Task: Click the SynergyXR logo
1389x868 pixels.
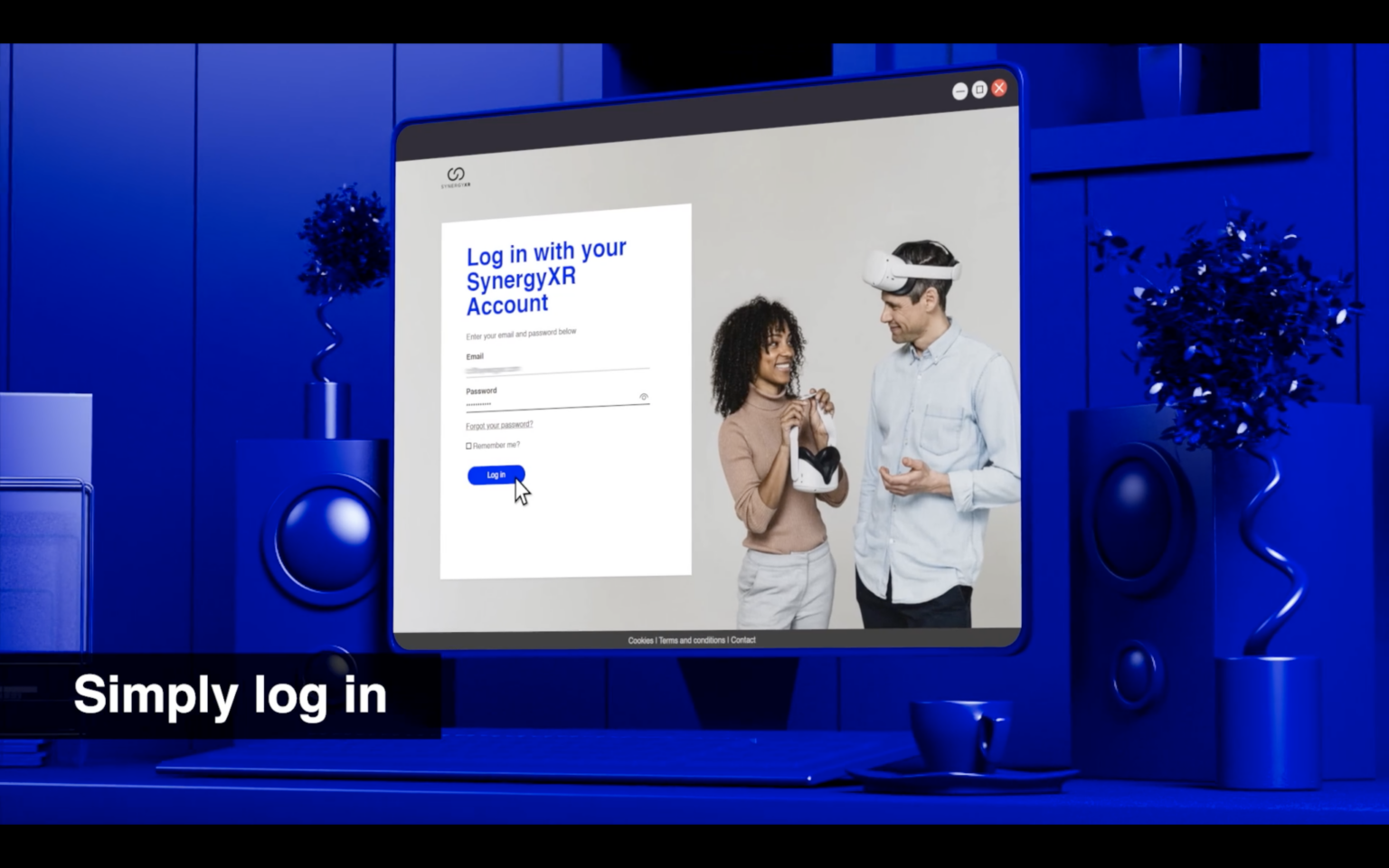Action: pyautogui.click(x=456, y=176)
